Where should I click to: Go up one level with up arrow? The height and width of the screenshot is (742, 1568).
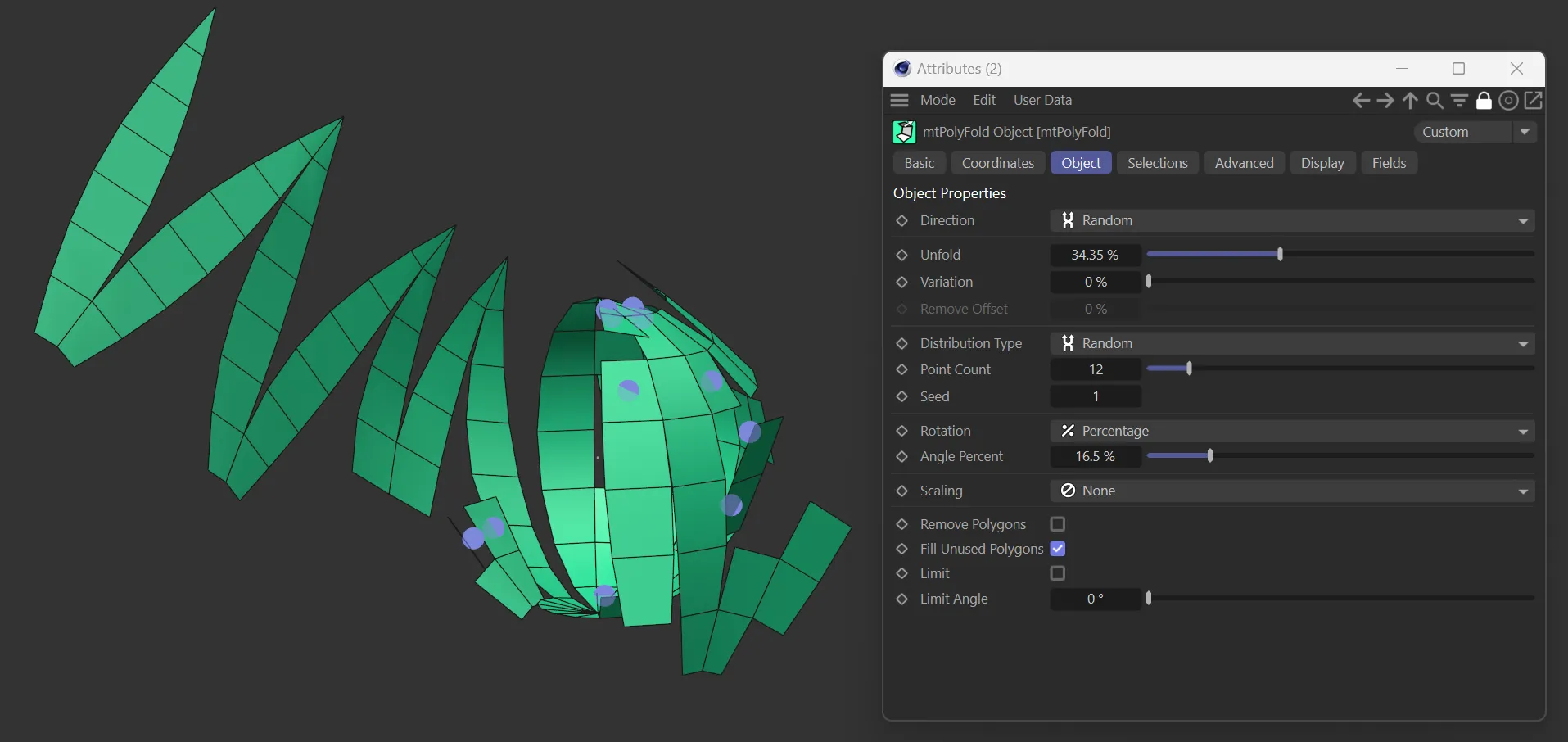click(1410, 100)
